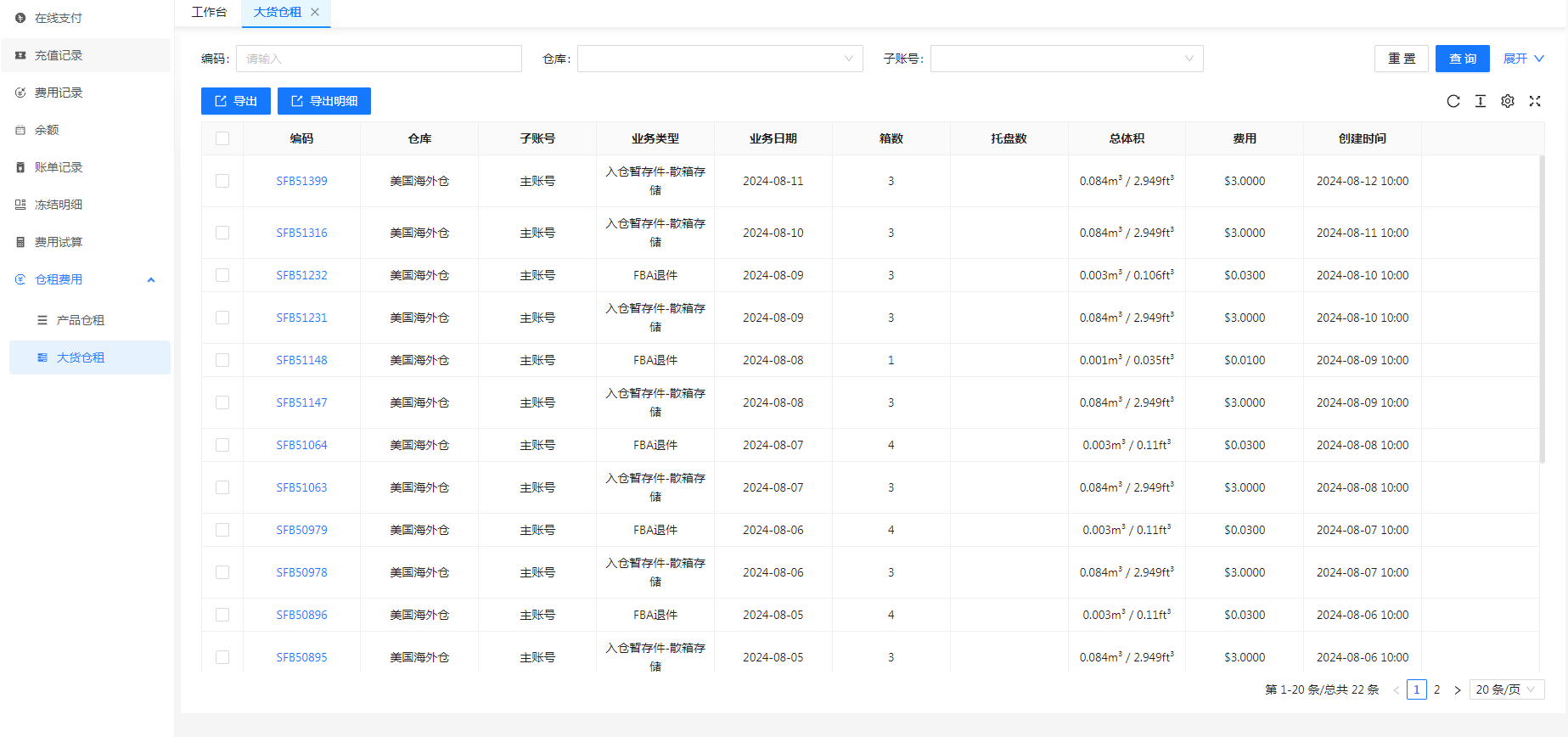Select checkbox for row SFB51148
The height and width of the screenshot is (737, 1568).
point(222,360)
